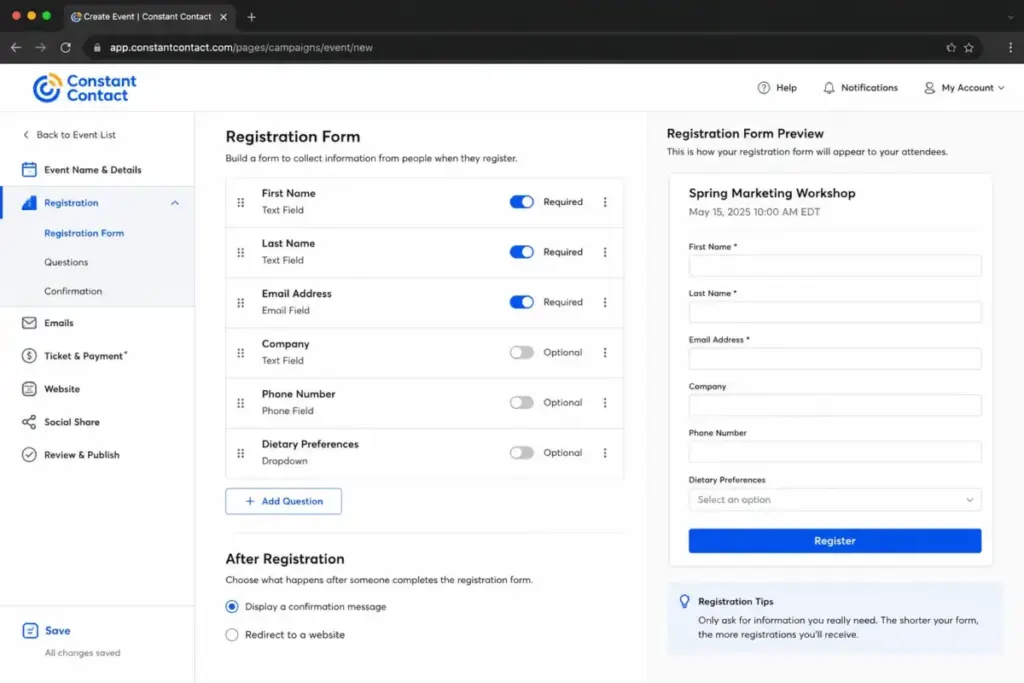Open more options for Phone Number field
1024x683 pixels.
point(605,402)
